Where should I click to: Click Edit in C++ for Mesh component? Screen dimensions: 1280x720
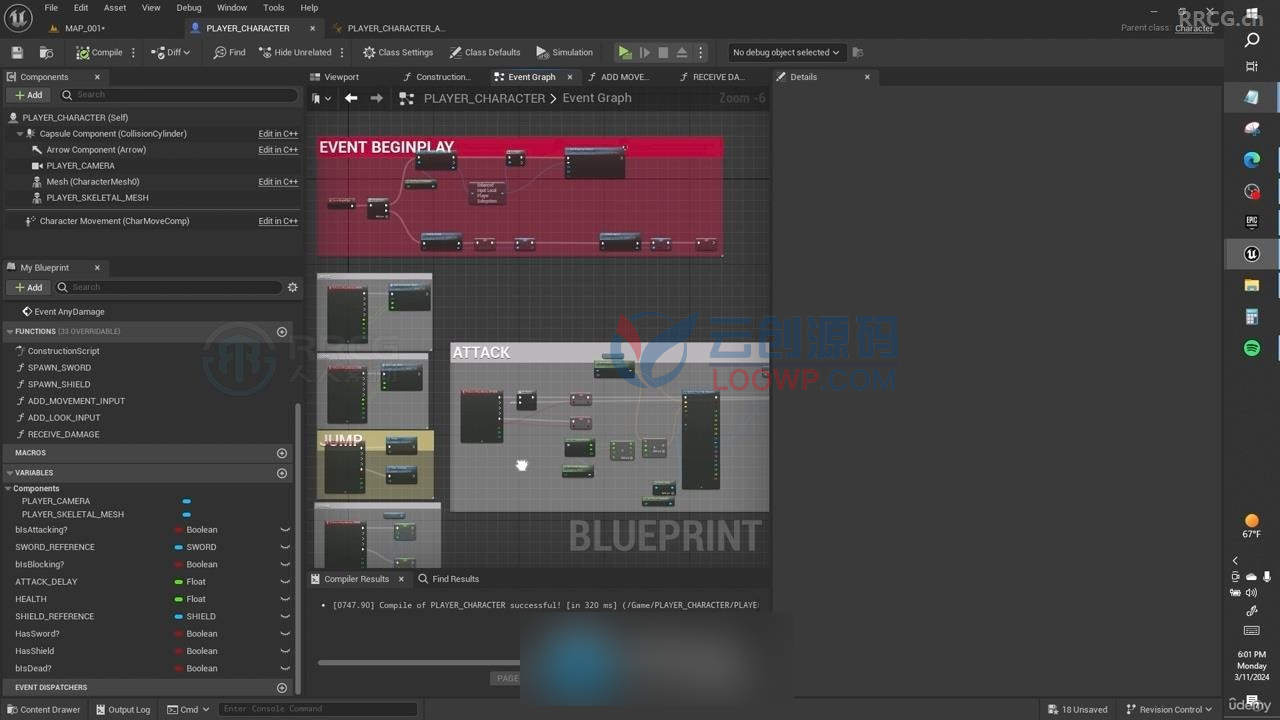point(278,182)
